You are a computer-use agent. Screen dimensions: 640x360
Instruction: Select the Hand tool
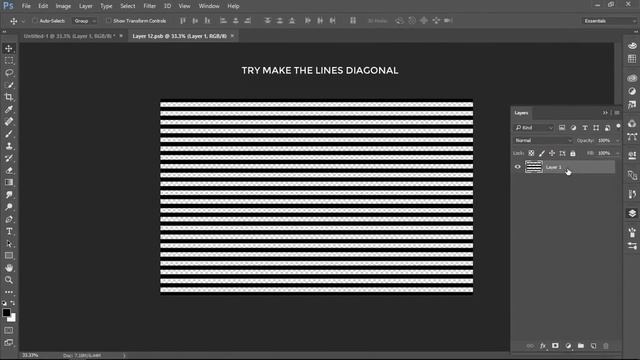[x=9, y=268]
